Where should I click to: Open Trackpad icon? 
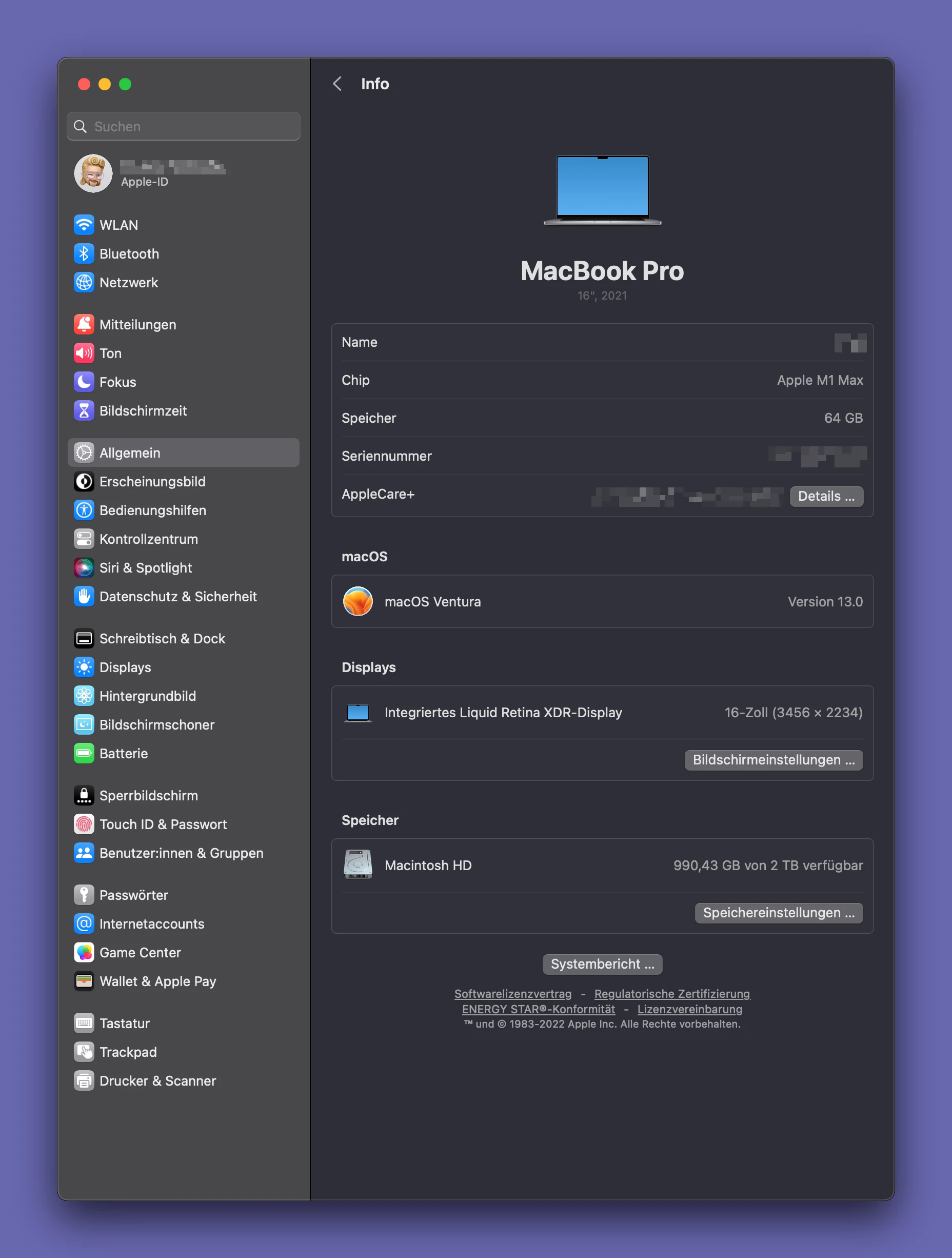84,1052
